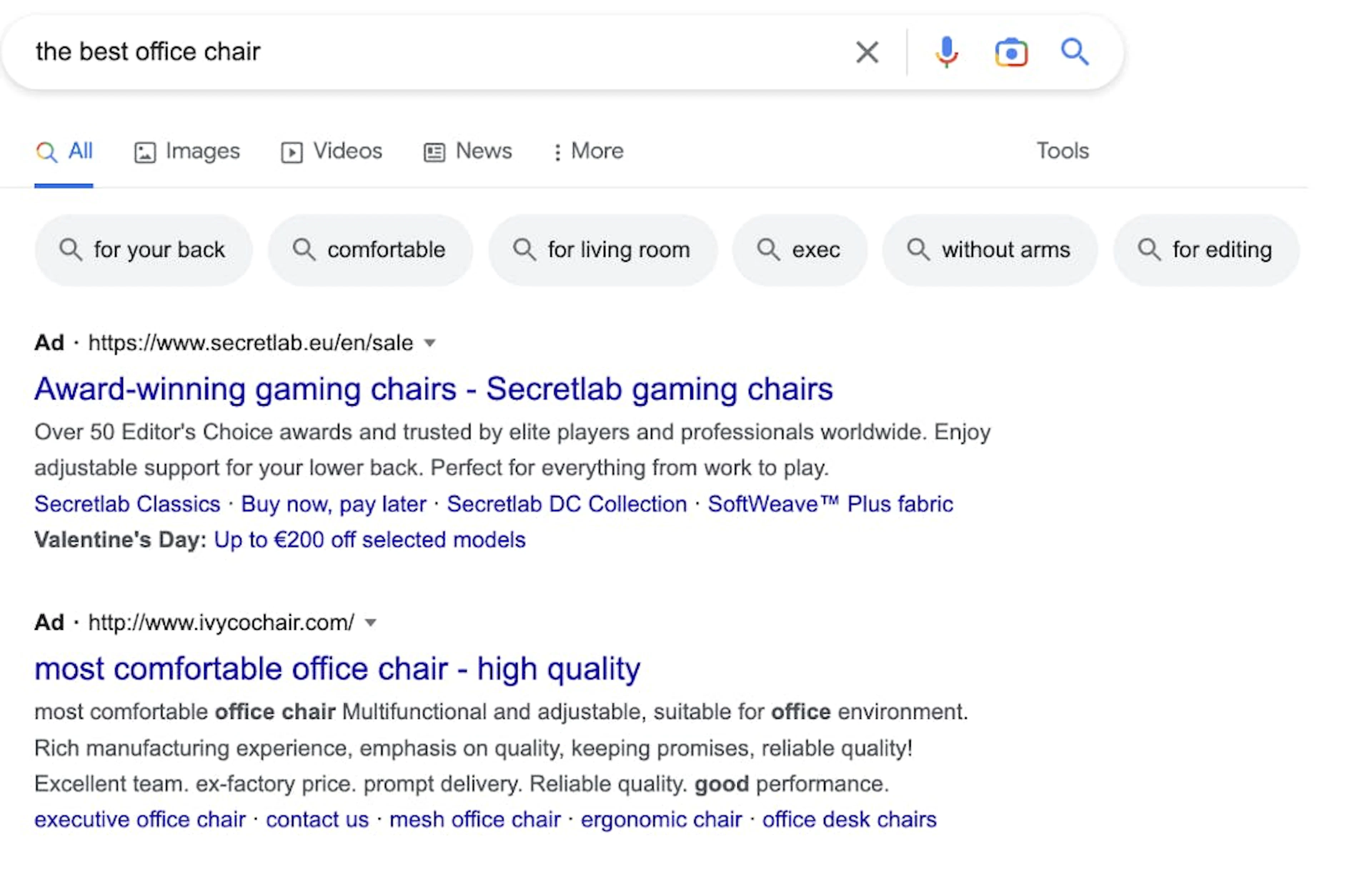Click the colored magnifier icon beside All

47,153
